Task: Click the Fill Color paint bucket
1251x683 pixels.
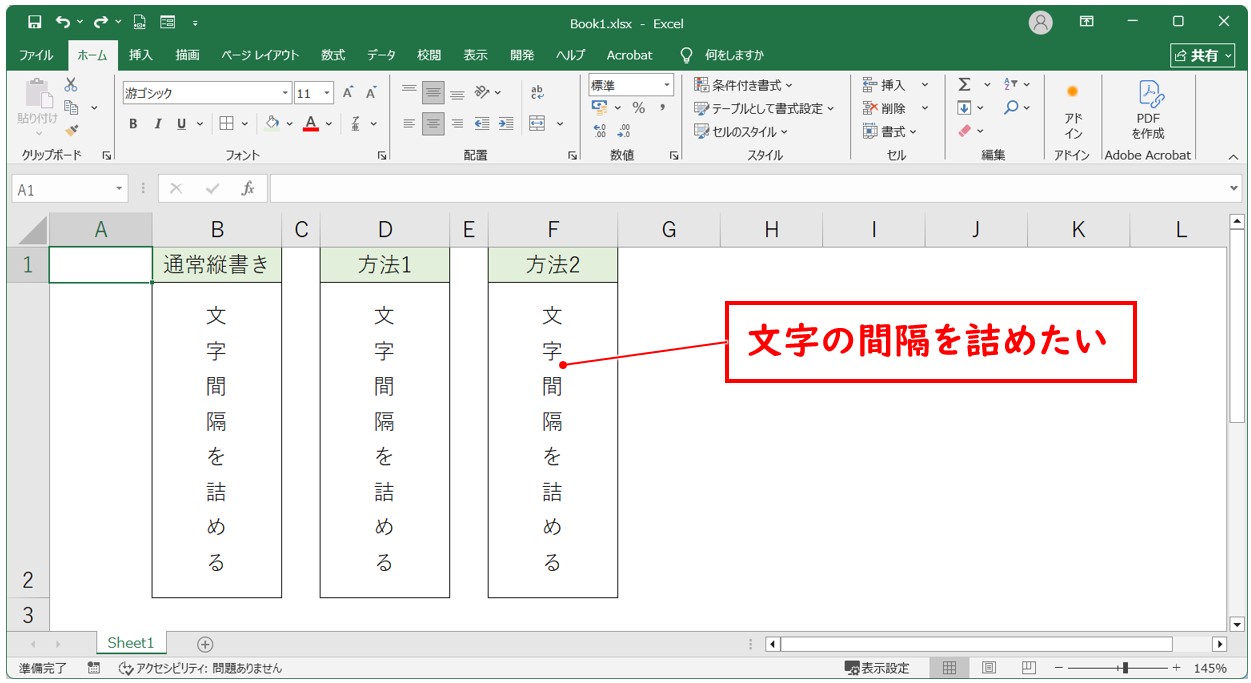Action: tap(272, 124)
